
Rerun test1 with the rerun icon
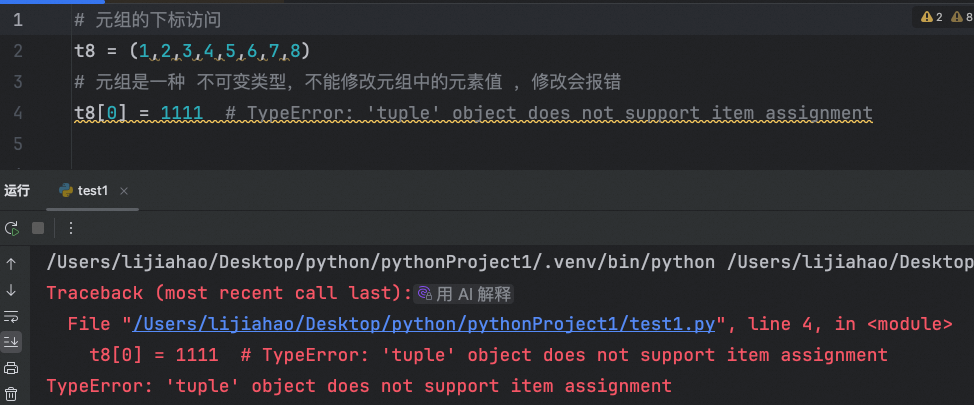(12, 228)
